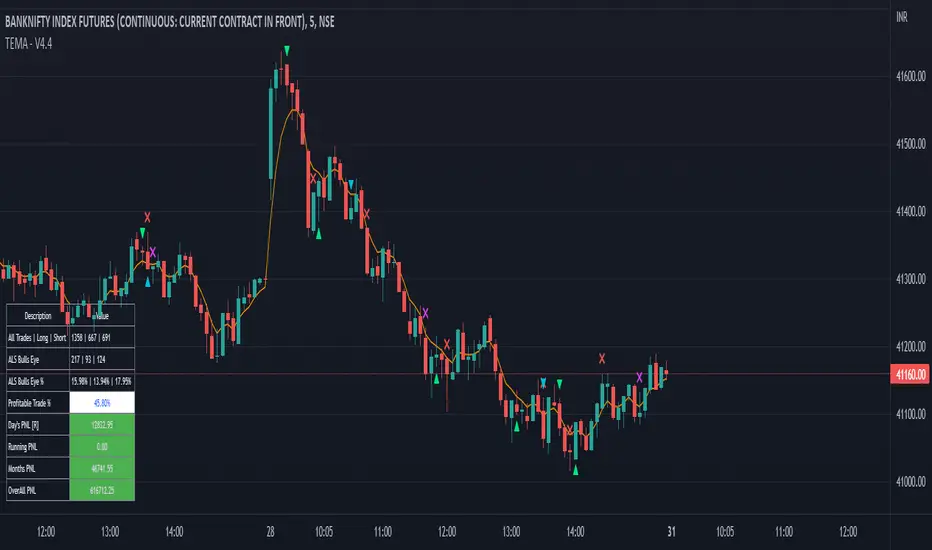
Task: Click the green 616712.25 OverAll PNL value
Action: [x=102, y=491]
